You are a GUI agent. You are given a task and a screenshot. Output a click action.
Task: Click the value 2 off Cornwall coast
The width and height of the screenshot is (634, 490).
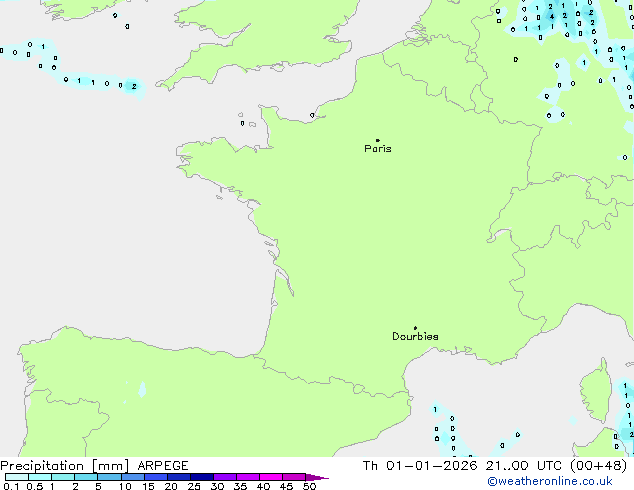[134, 87]
